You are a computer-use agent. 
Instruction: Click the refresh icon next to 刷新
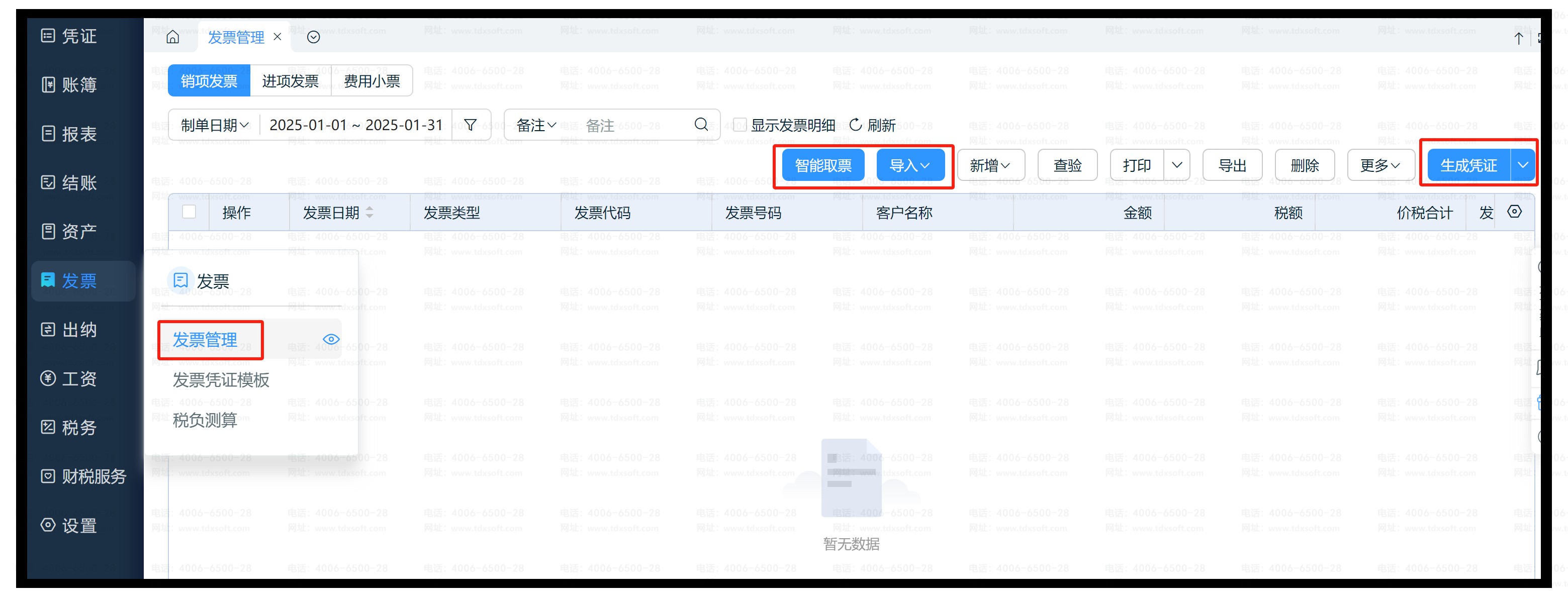[855, 125]
